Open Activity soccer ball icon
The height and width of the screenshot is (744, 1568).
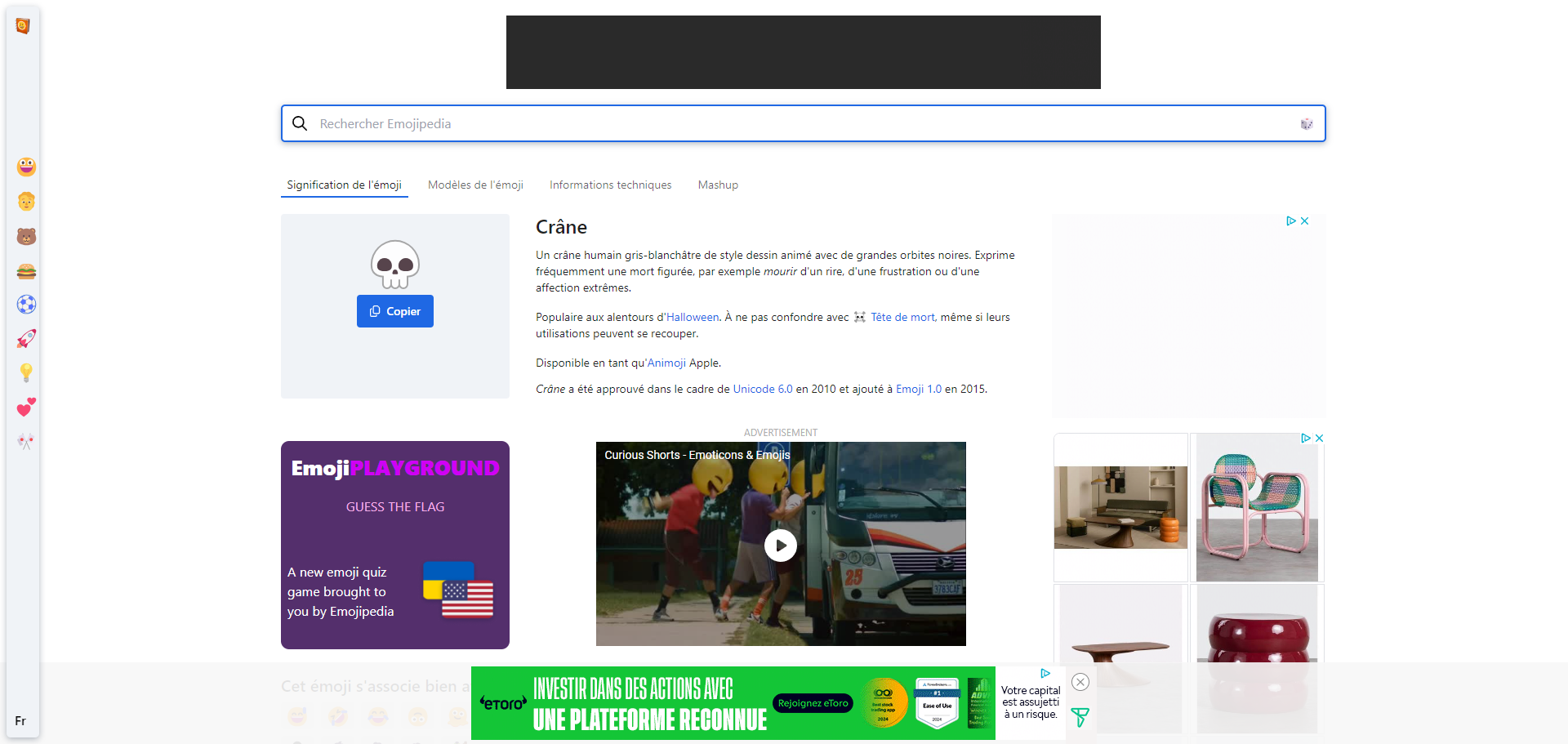pos(26,305)
